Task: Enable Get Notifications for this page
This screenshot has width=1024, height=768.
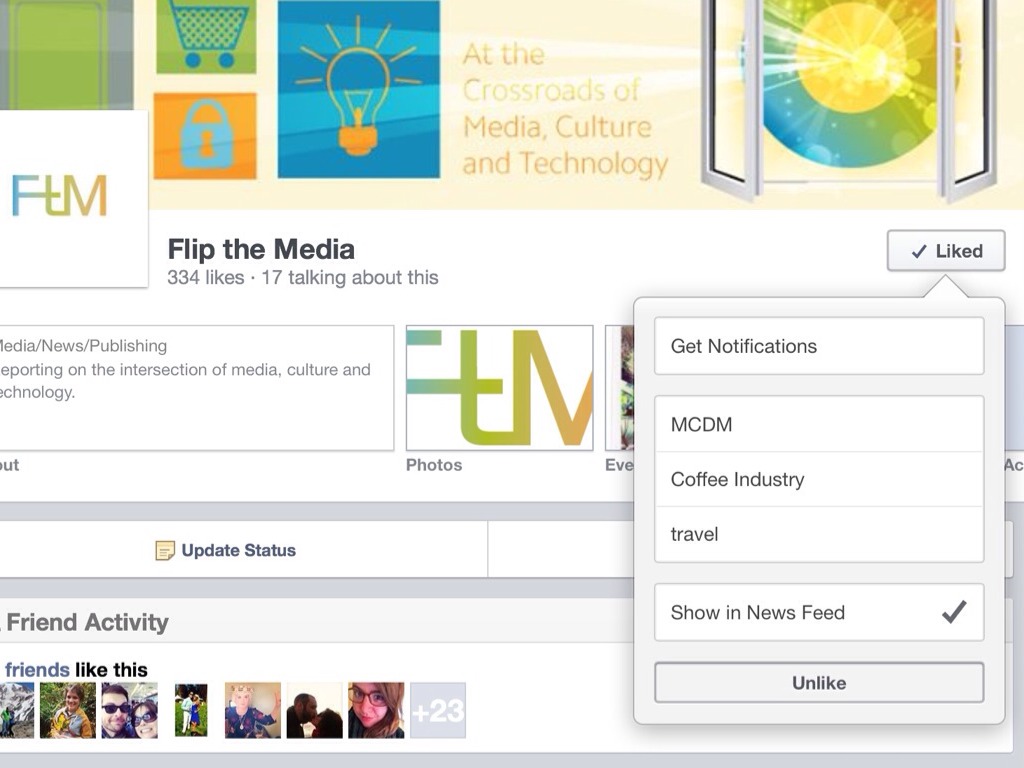Action: (x=819, y=346)
